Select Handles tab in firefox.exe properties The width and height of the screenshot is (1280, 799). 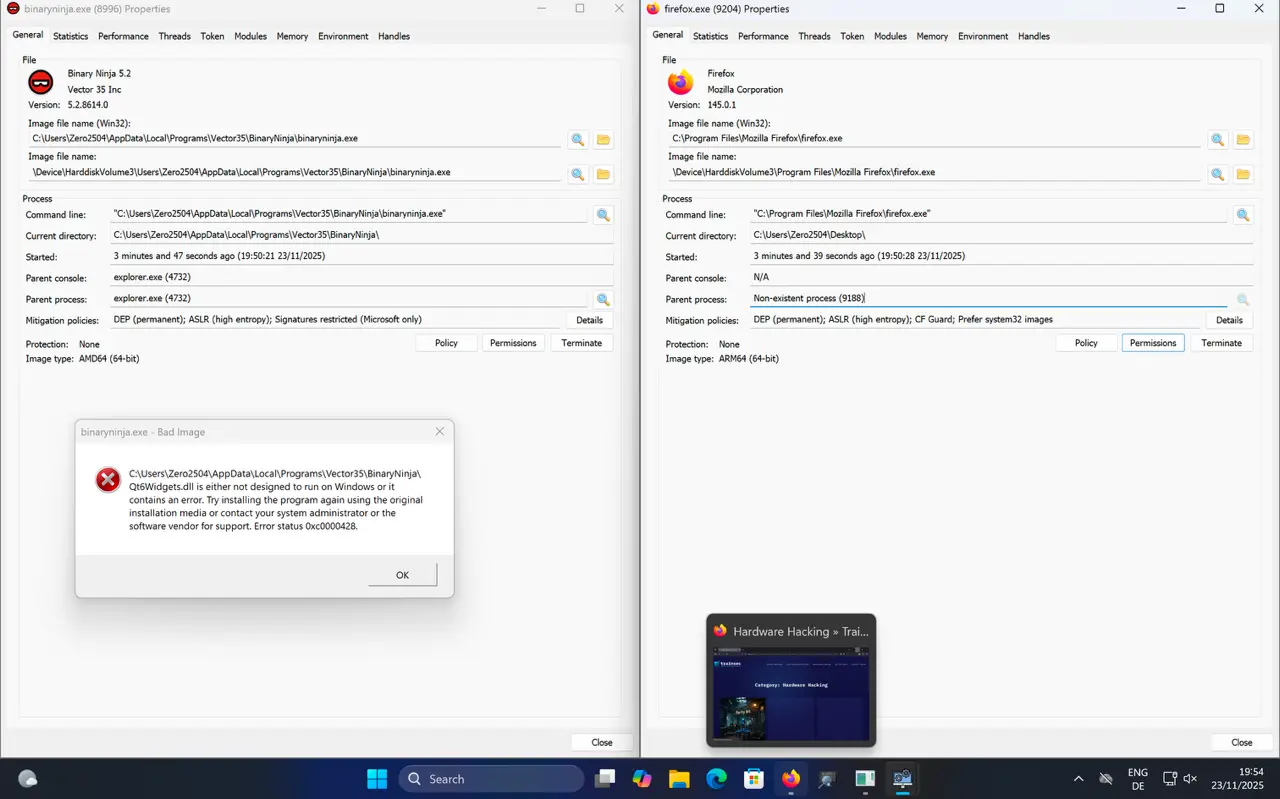[x=1033, y=36]
